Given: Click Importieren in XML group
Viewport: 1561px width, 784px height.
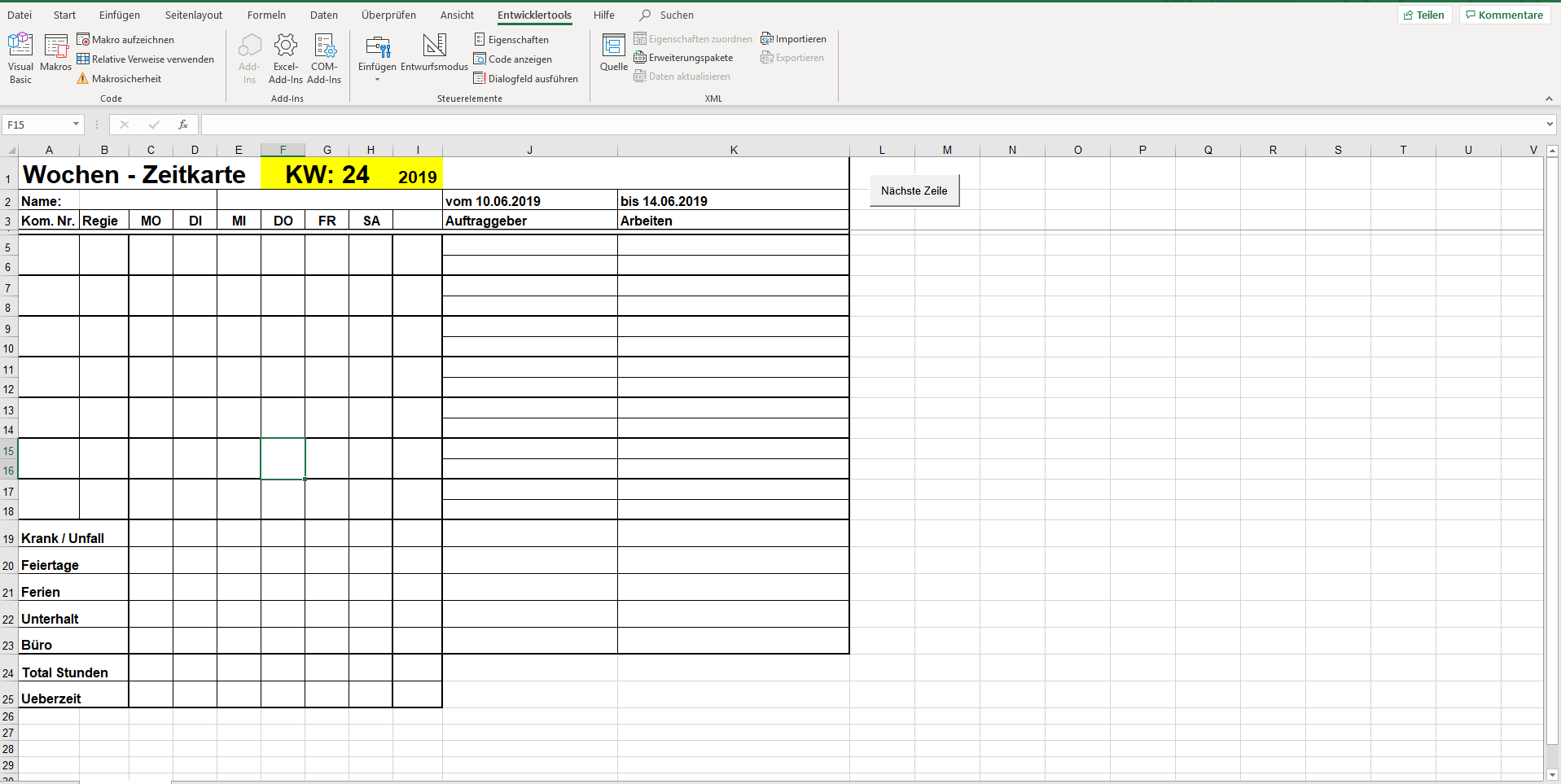Looking at the screenshot, I should tap(793, 39).
